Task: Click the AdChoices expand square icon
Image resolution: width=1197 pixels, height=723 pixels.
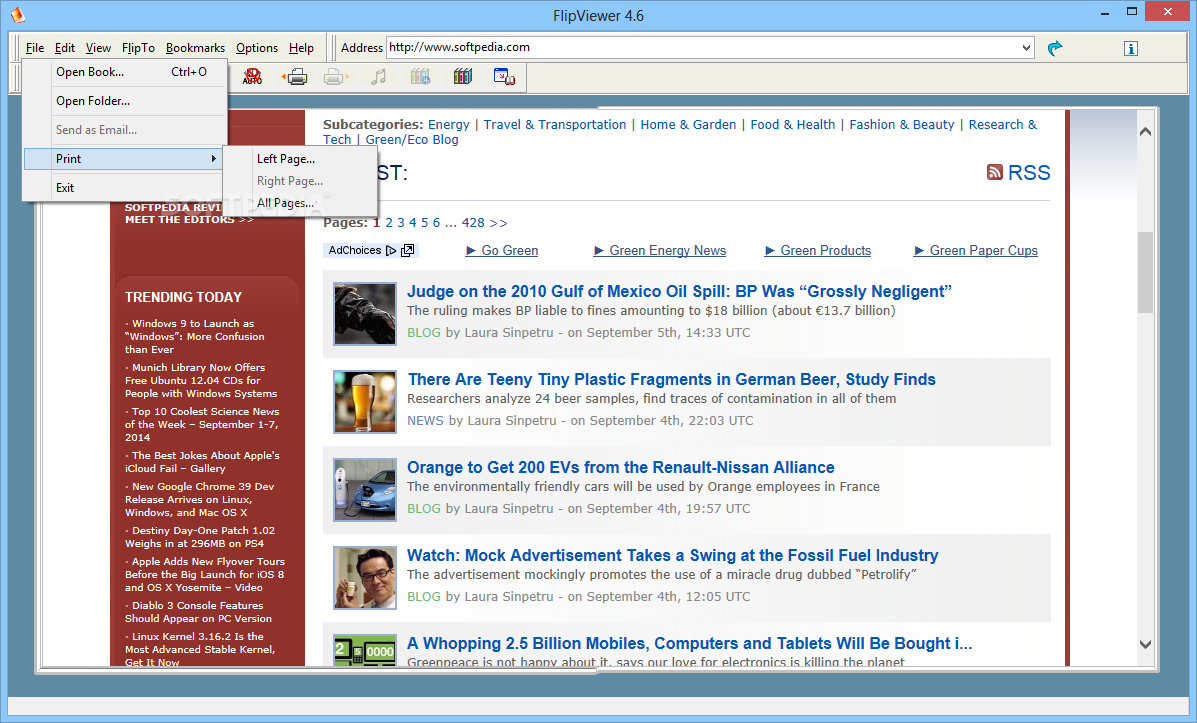Action: [408, 250]
